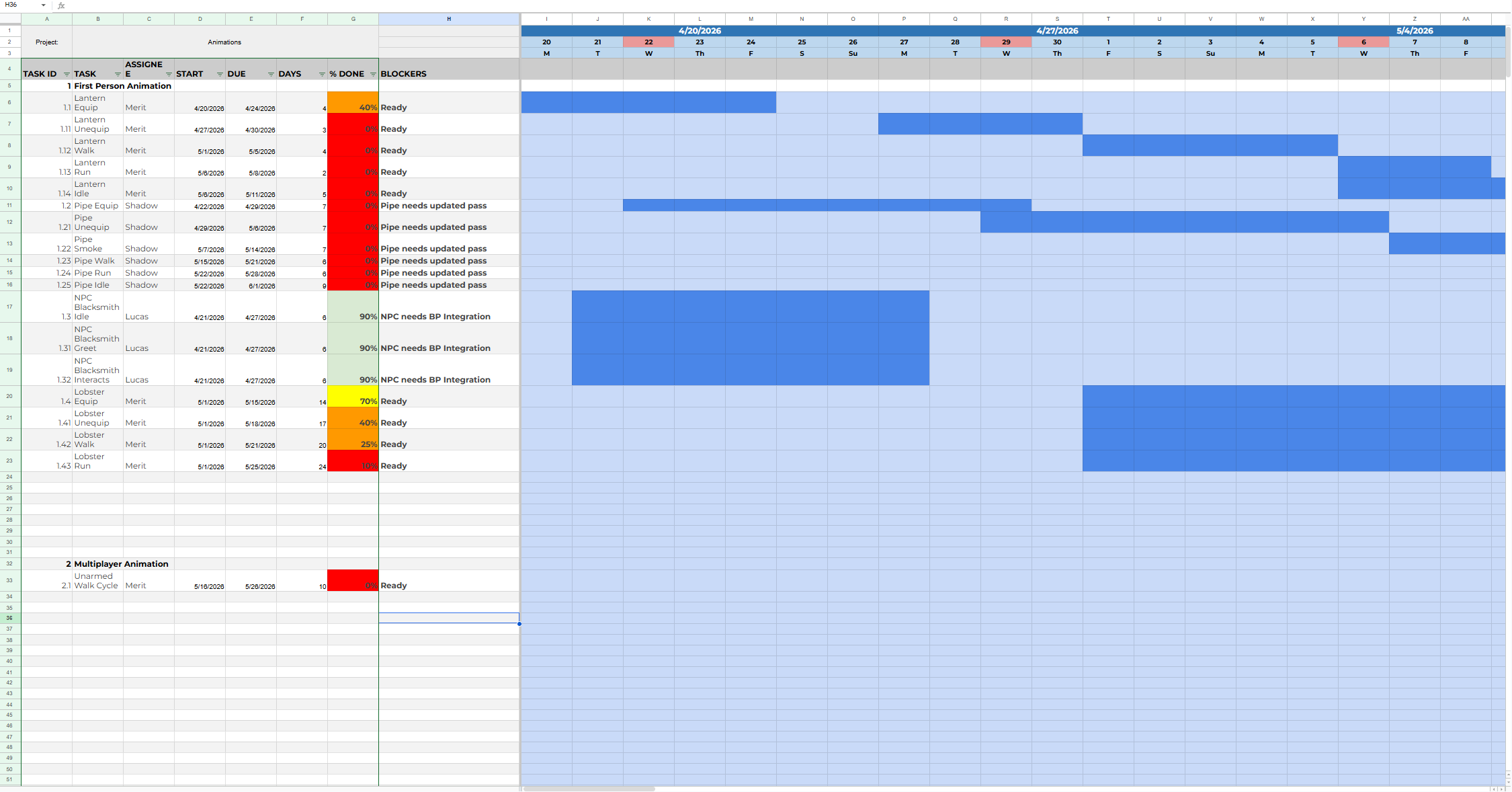This screenshot has width=1512, height=792.
Task: Open the TASK ID column filter
Action: (x=67, y=75)
